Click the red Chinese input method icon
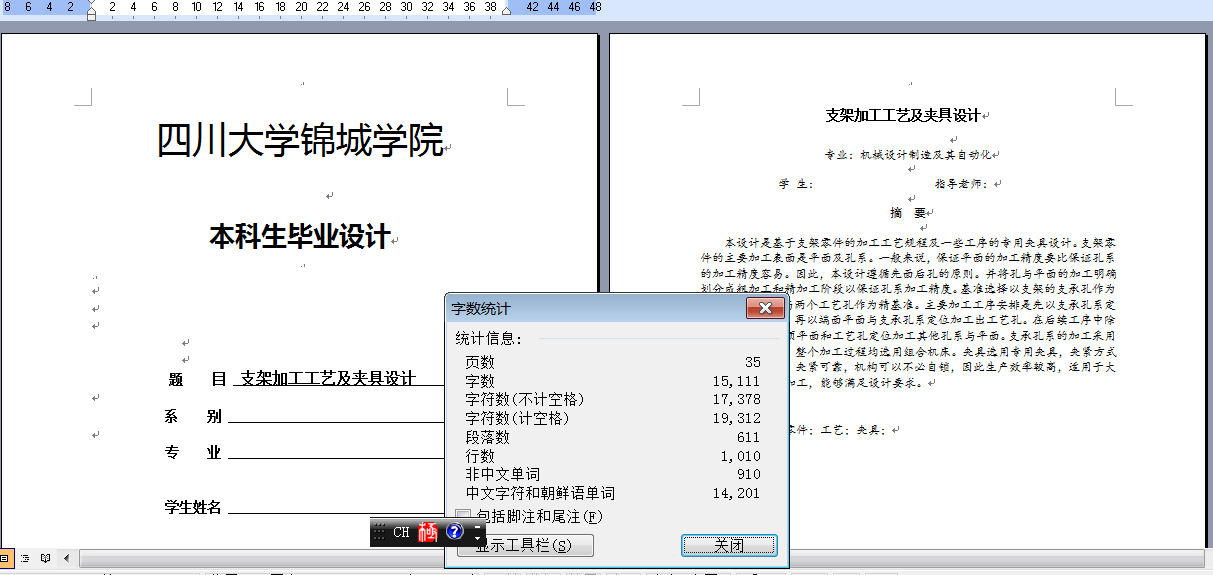1213x575 pixels. (x=429, y=532)
